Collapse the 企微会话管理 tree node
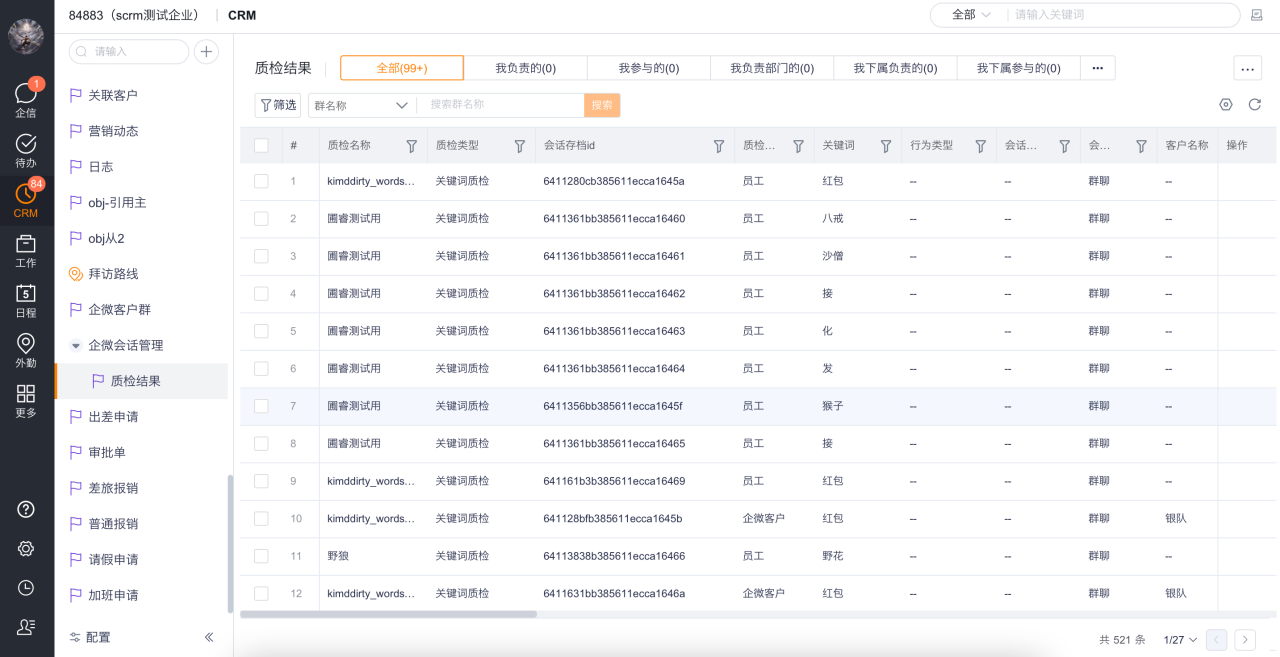 (75, 346)
